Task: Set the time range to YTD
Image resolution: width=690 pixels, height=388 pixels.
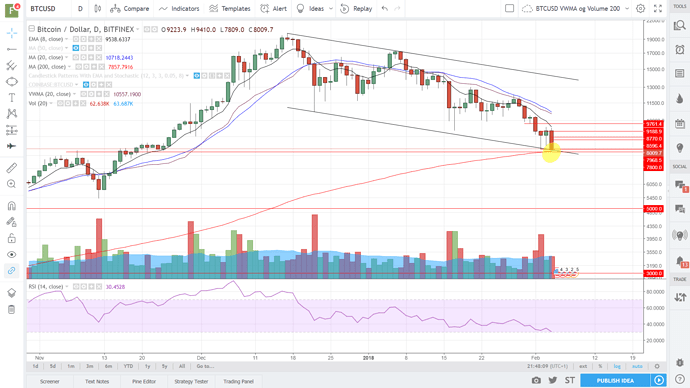Action: click(x=128, y=366)
